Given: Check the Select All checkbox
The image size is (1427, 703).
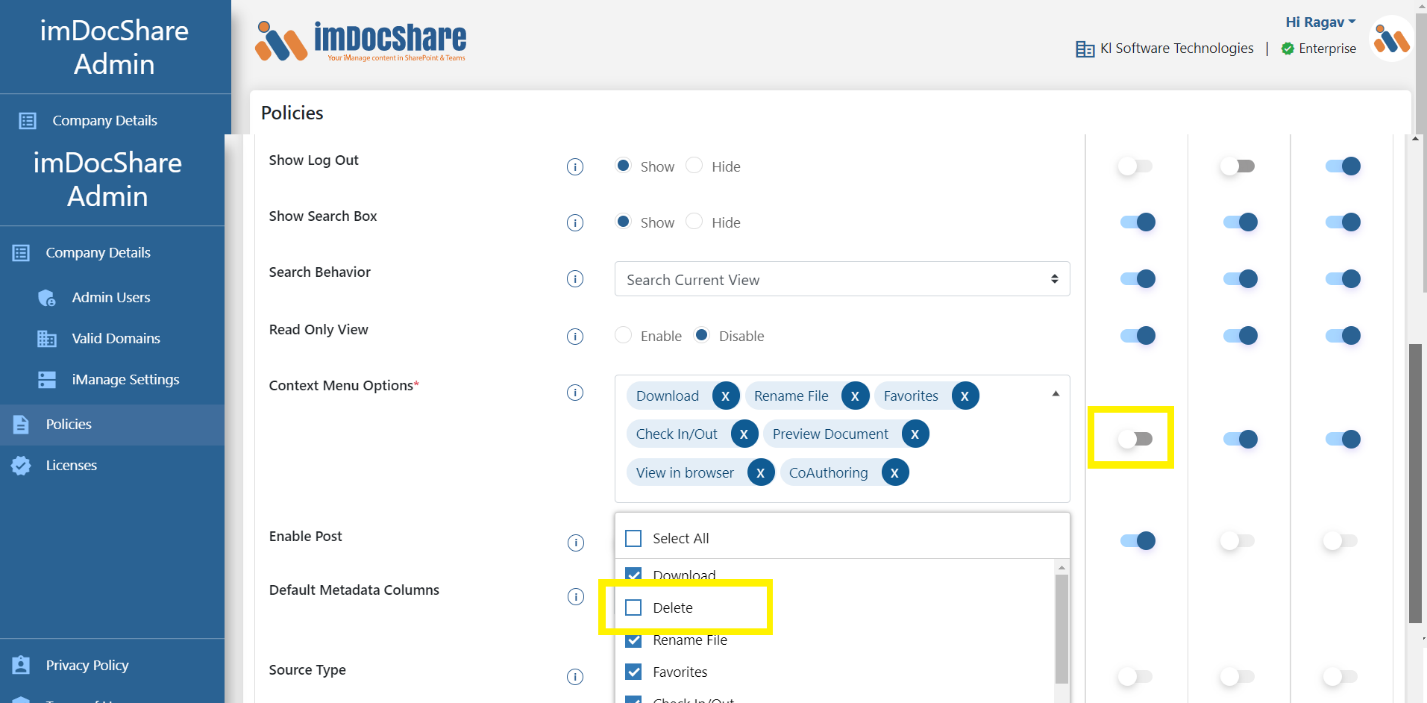Looking at the screenshot, I should click(x=633, y=538).
